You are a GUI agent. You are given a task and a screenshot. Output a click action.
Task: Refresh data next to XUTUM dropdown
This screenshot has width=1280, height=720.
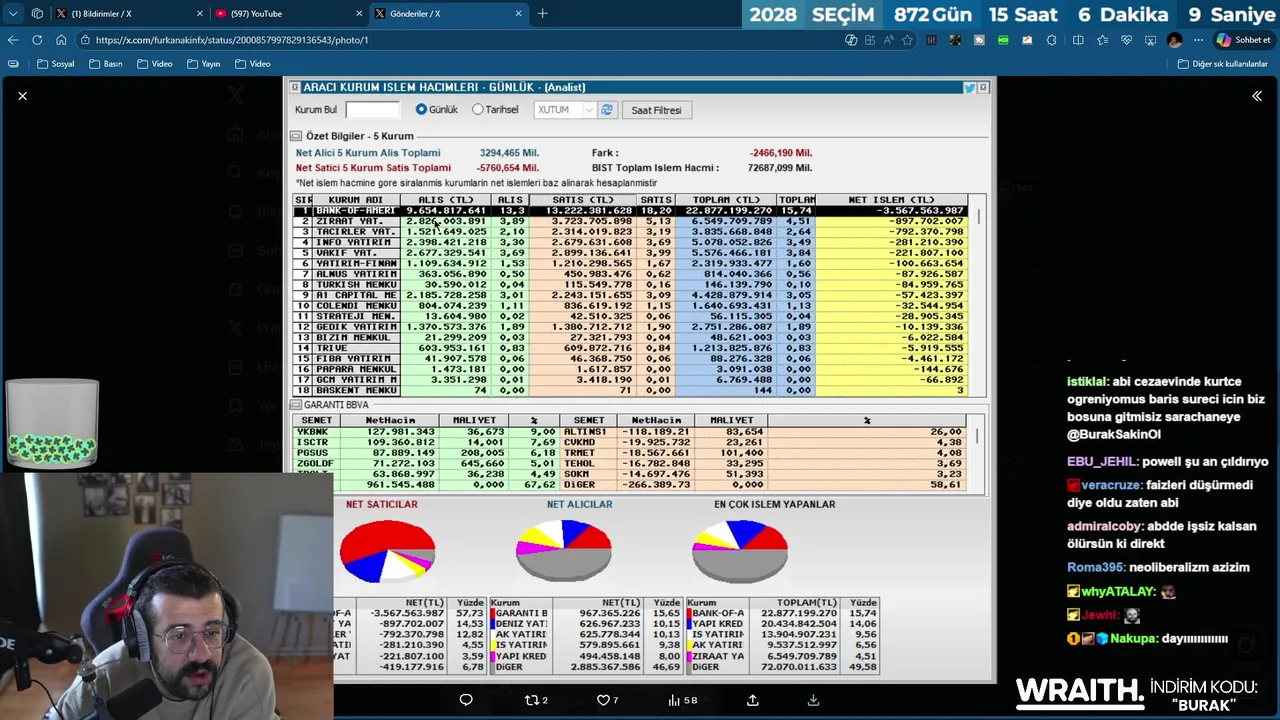607,110
